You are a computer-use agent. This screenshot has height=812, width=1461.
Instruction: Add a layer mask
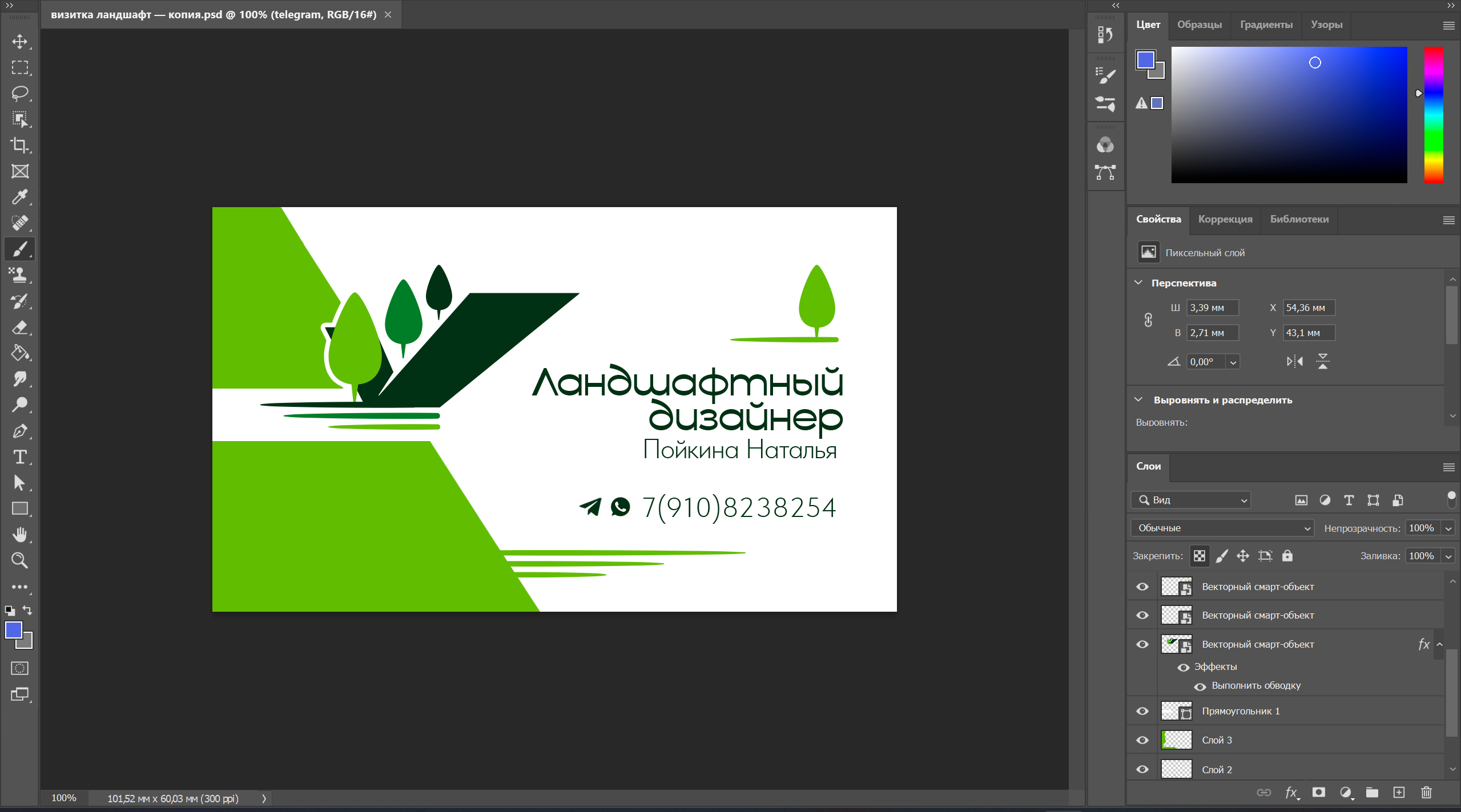(1318, 793)
